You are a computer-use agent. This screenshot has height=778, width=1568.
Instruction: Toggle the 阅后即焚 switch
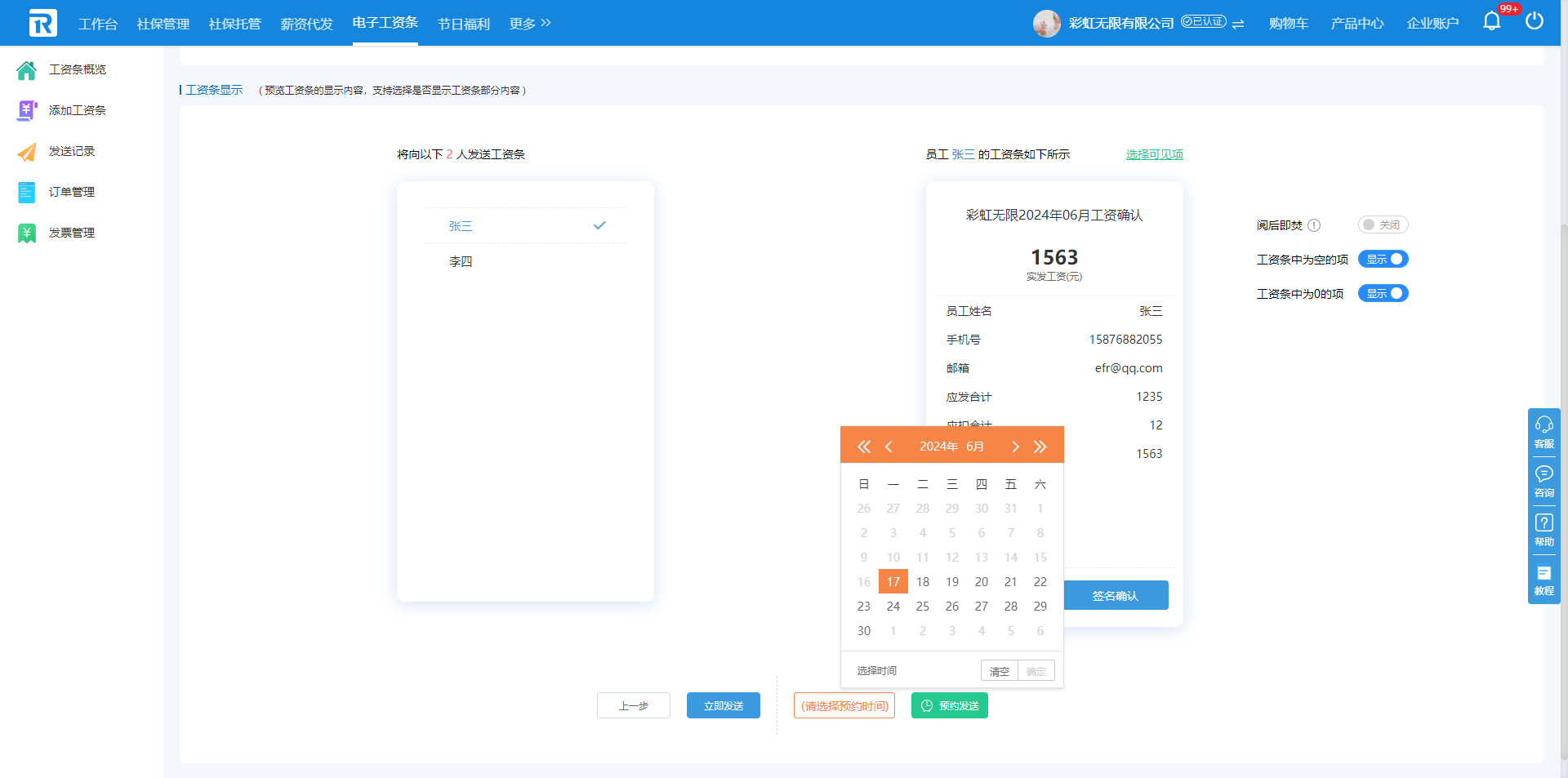click(1383, 225)
